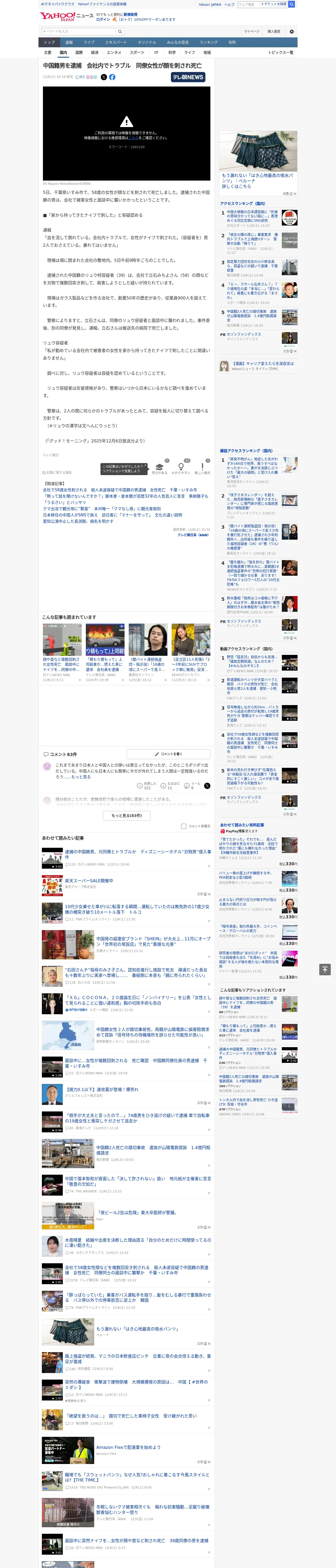Viewport: 336px width, 1568px height.
Task: Click the top web search input field
Action: [249, 4]
